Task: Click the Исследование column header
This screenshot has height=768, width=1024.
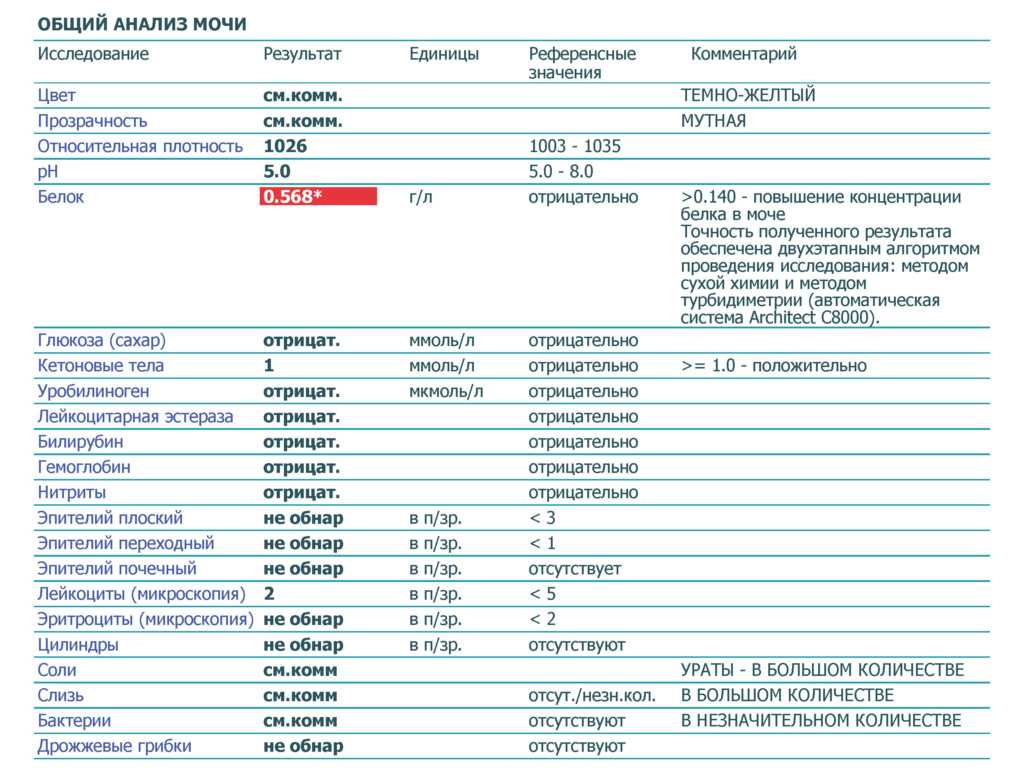Action: (93, 54)
